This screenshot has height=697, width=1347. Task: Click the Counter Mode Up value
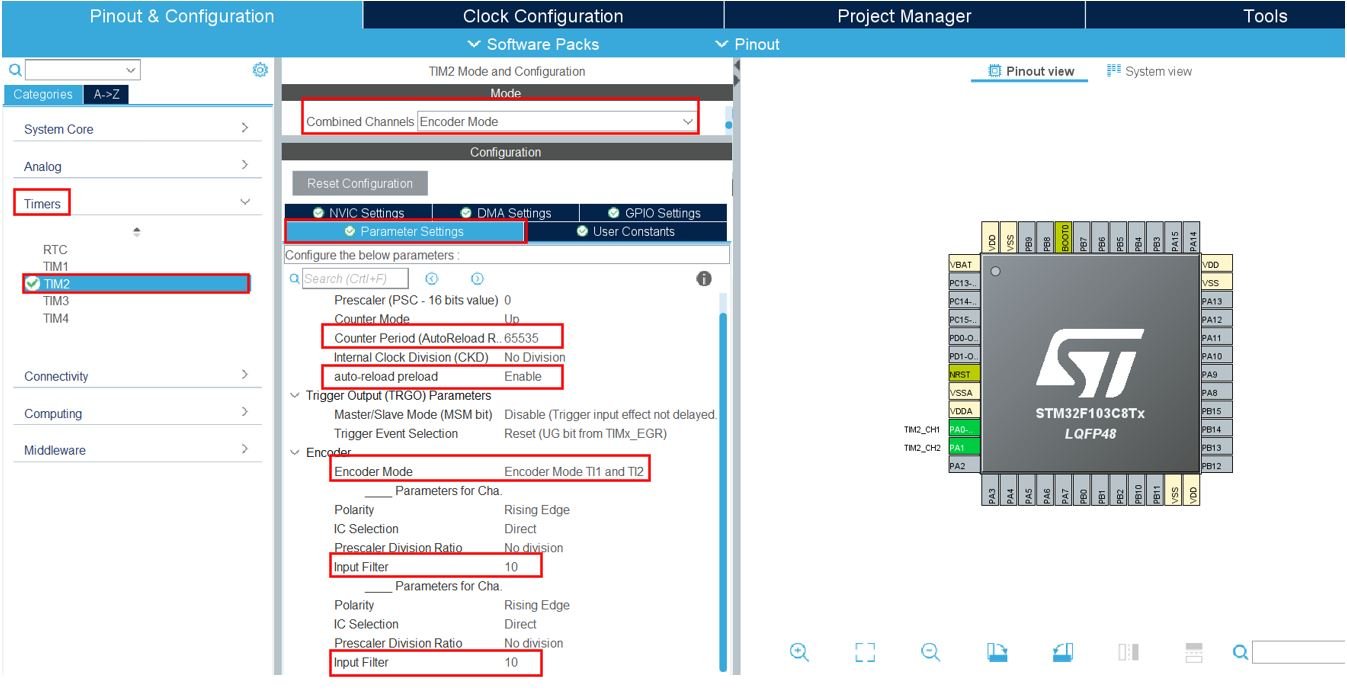pos(512,319)
